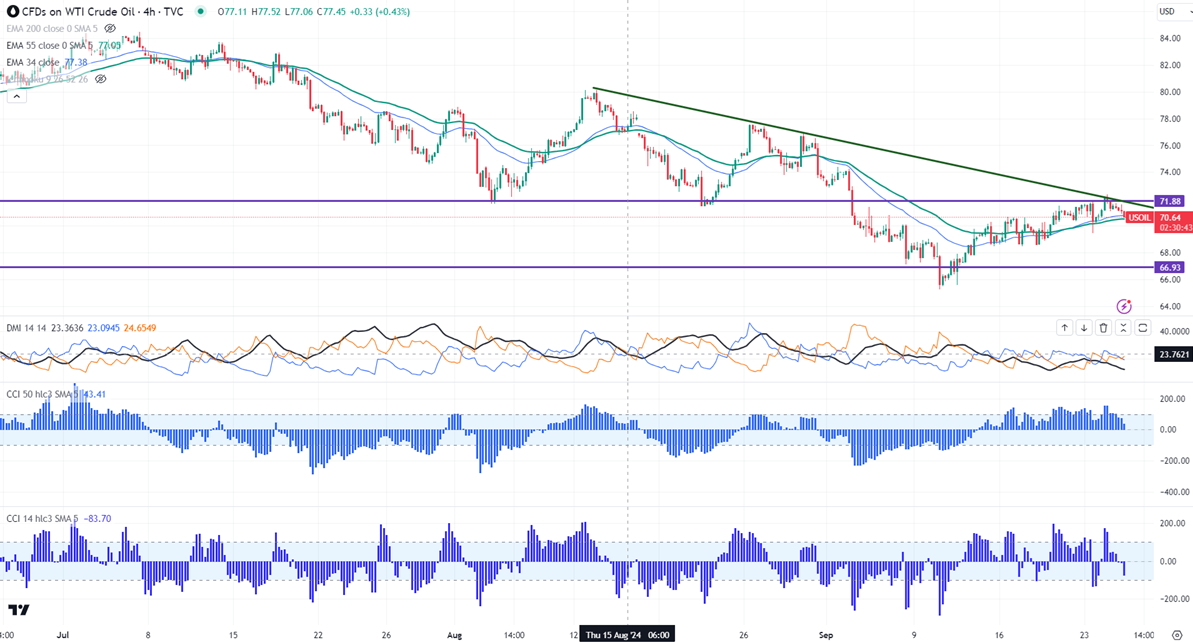Select the DMI 14 14 indicator legend
1193x642 pixels.
27,328
